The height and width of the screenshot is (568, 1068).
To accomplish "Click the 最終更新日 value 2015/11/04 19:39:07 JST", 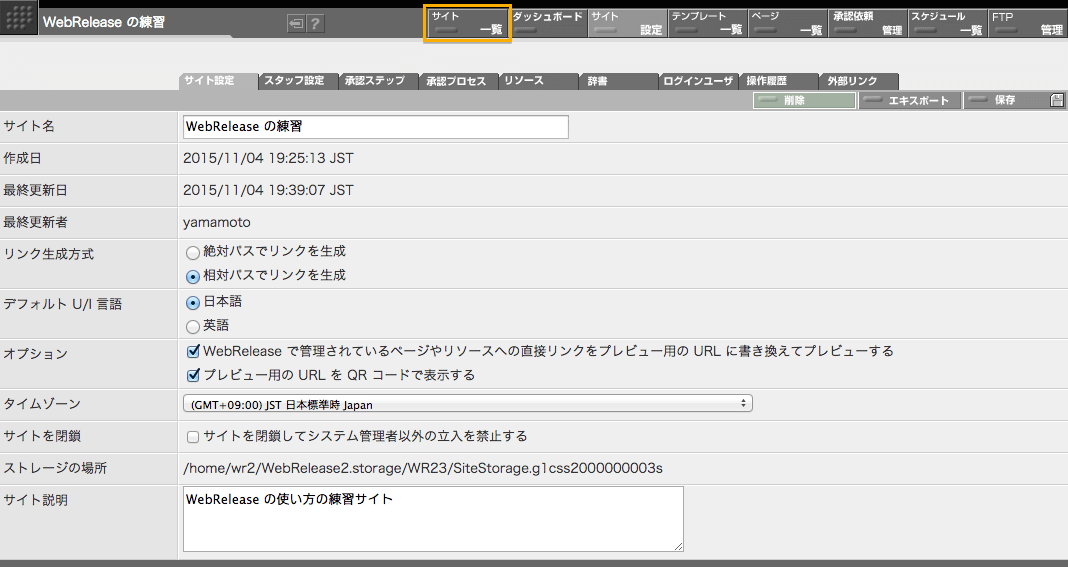I will click(x=268, y=190).
